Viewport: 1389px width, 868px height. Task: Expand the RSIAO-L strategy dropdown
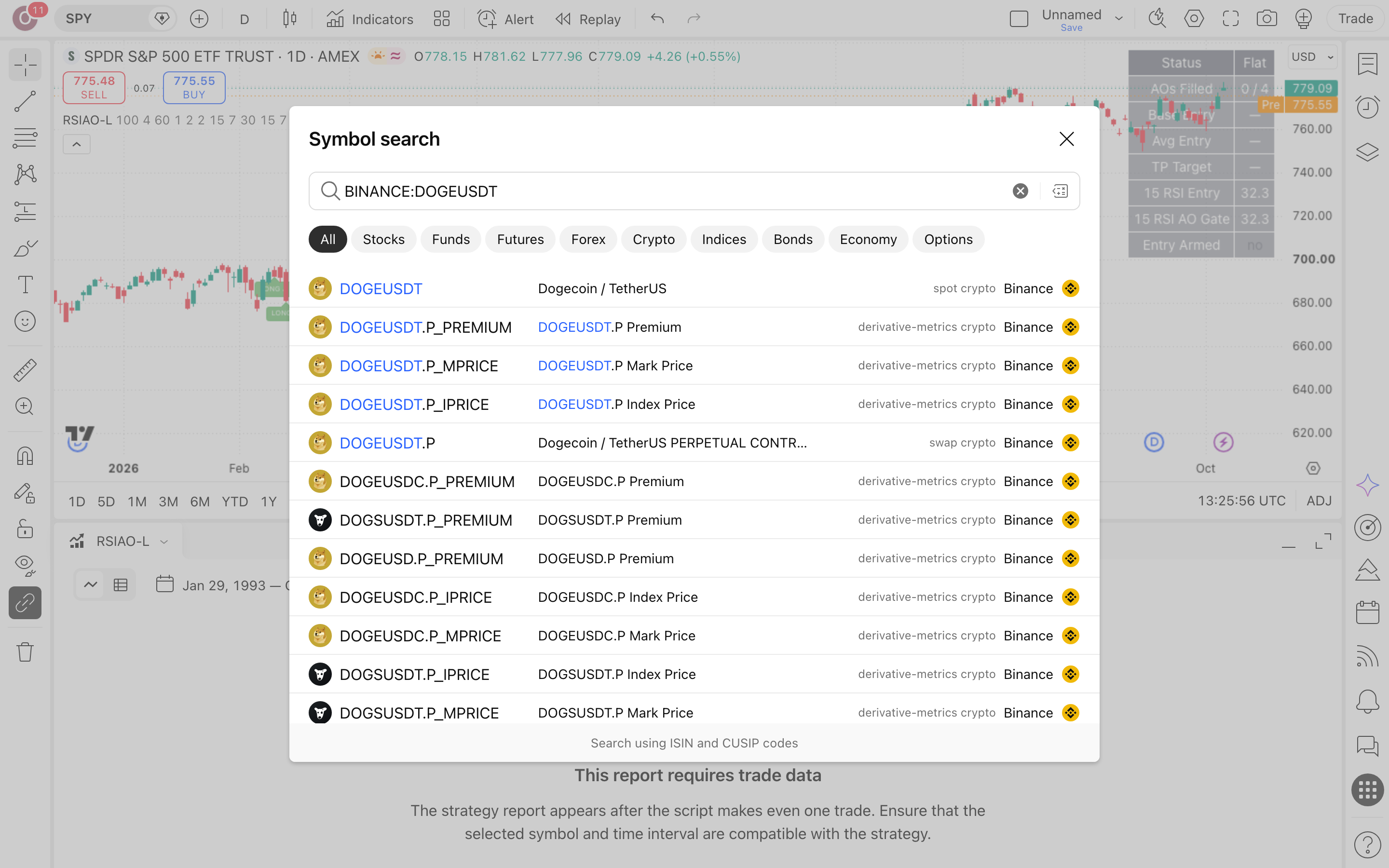pos(164,542)
